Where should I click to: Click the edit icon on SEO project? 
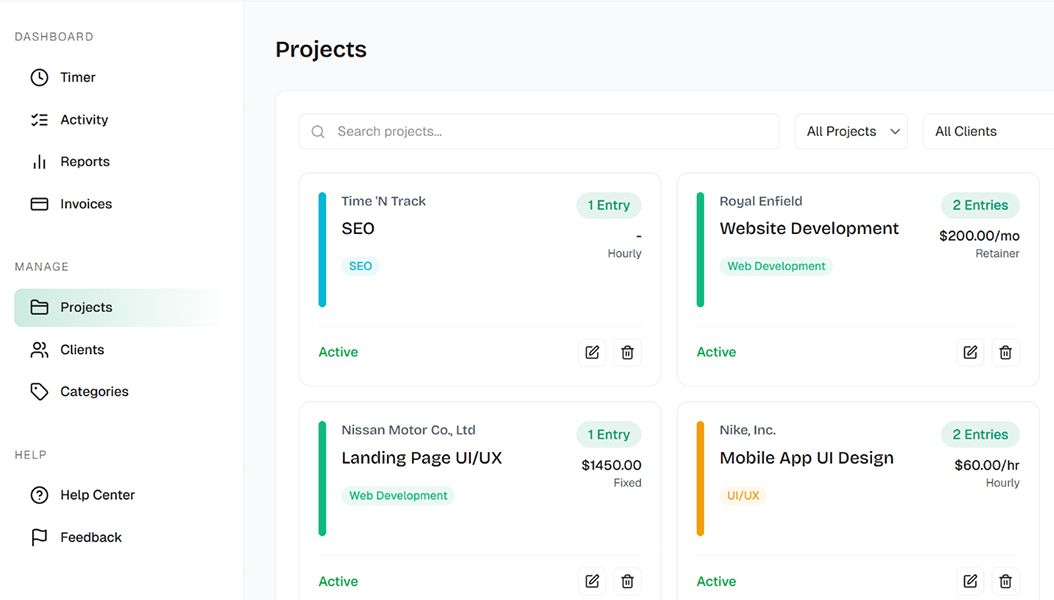pos(592,352)
